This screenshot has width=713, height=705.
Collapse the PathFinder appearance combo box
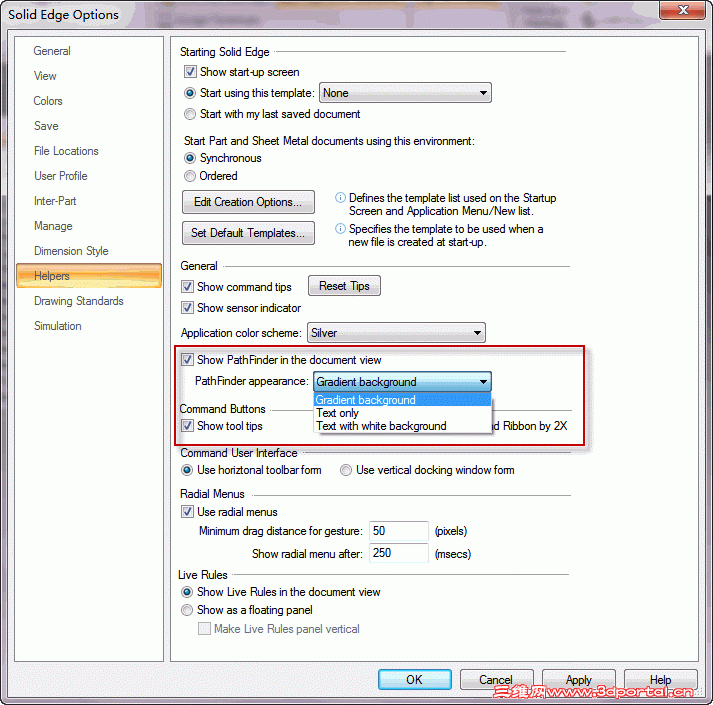[x=402, y=382]
